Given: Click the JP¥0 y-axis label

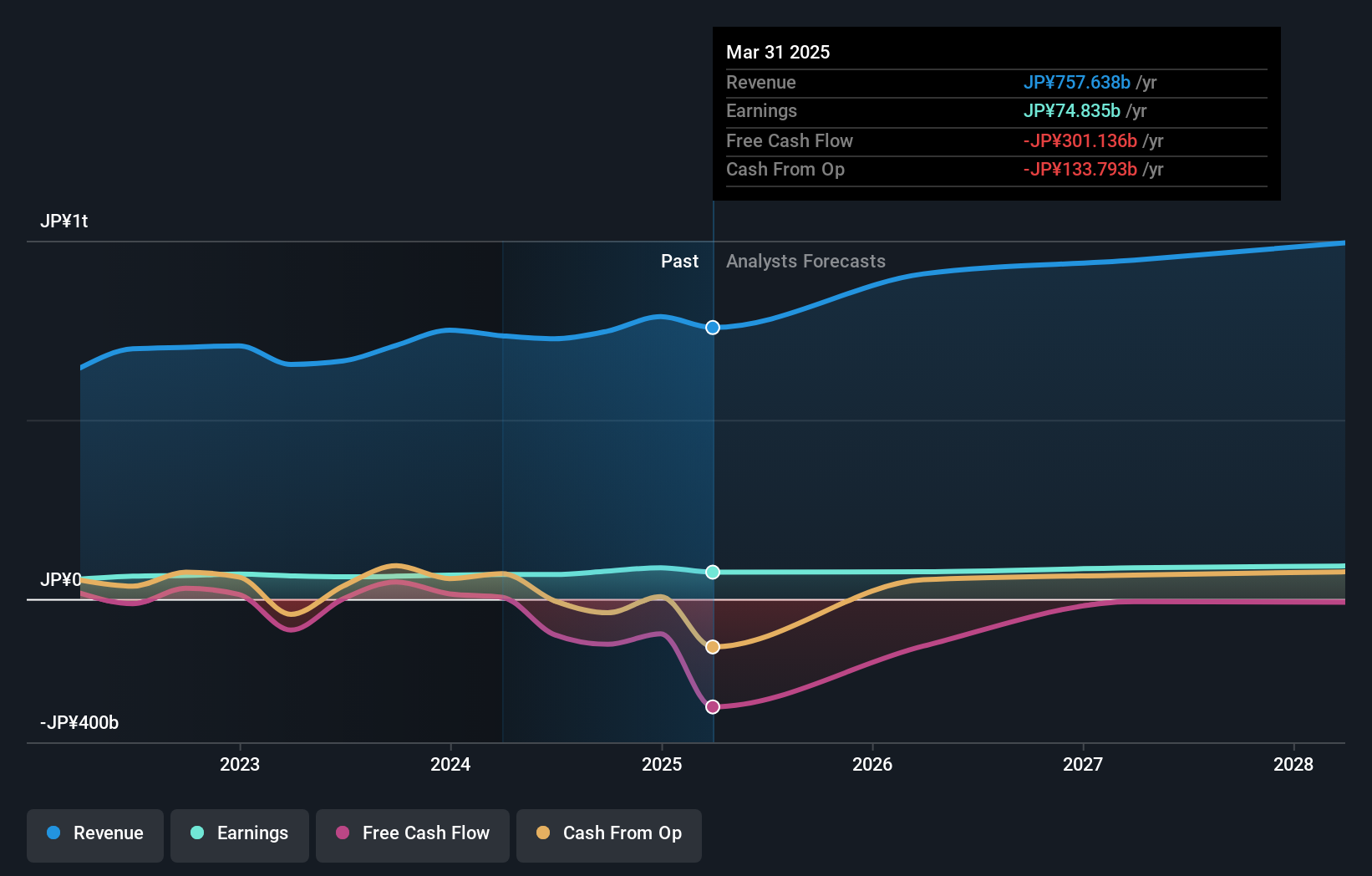Looking at the screenshot, I should (61, 579).
